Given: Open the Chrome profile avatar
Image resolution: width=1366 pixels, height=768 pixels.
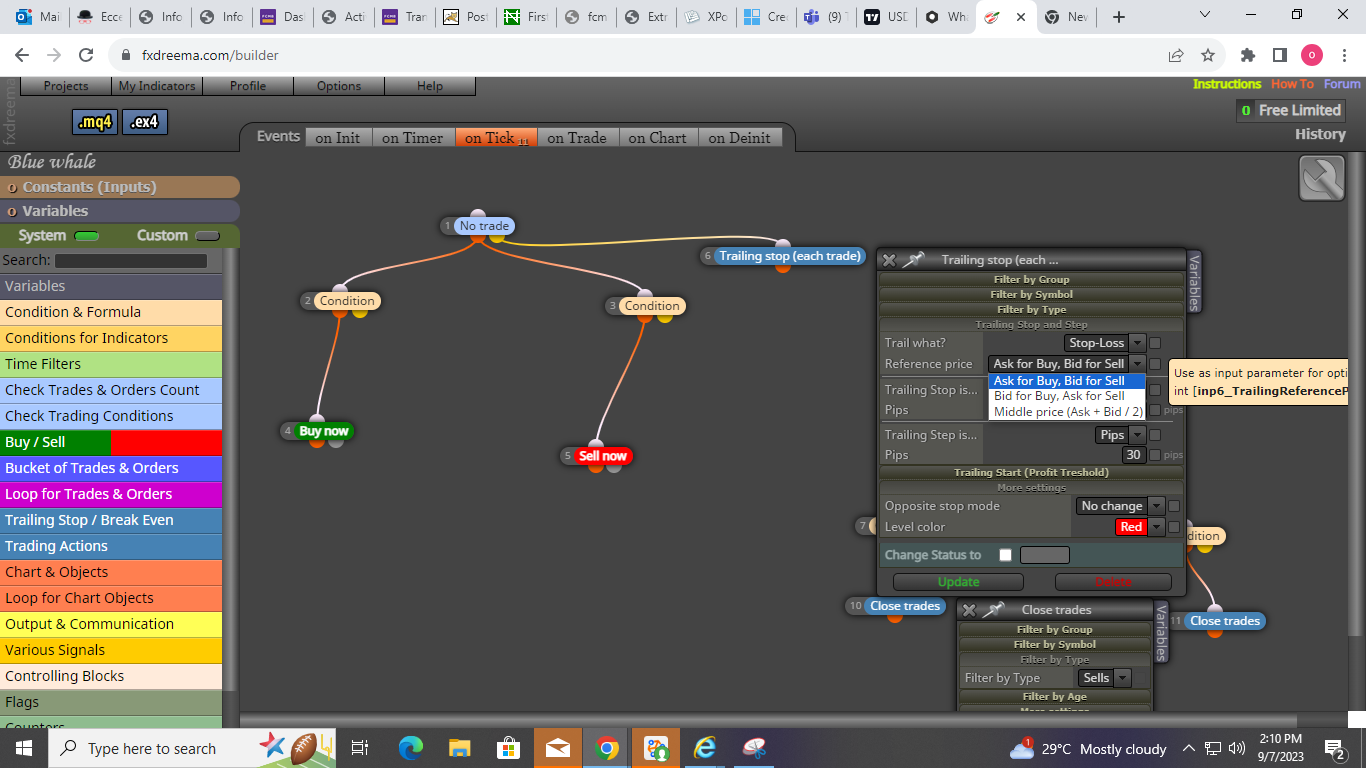Looking at the screenshot, I should 1311,56.
